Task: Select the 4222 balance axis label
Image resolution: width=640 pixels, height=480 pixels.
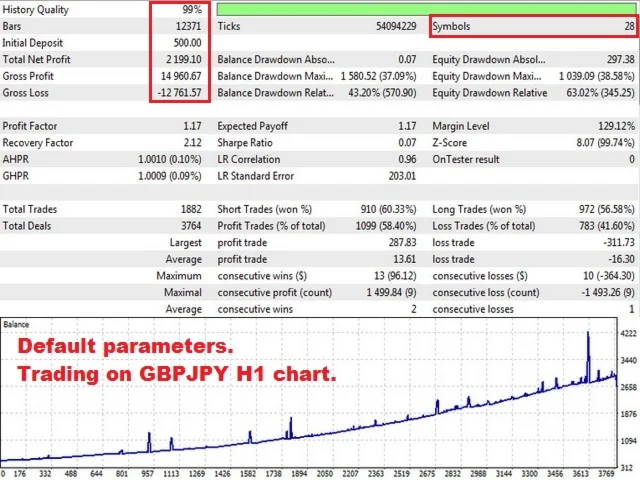Action: coord(629,334)
